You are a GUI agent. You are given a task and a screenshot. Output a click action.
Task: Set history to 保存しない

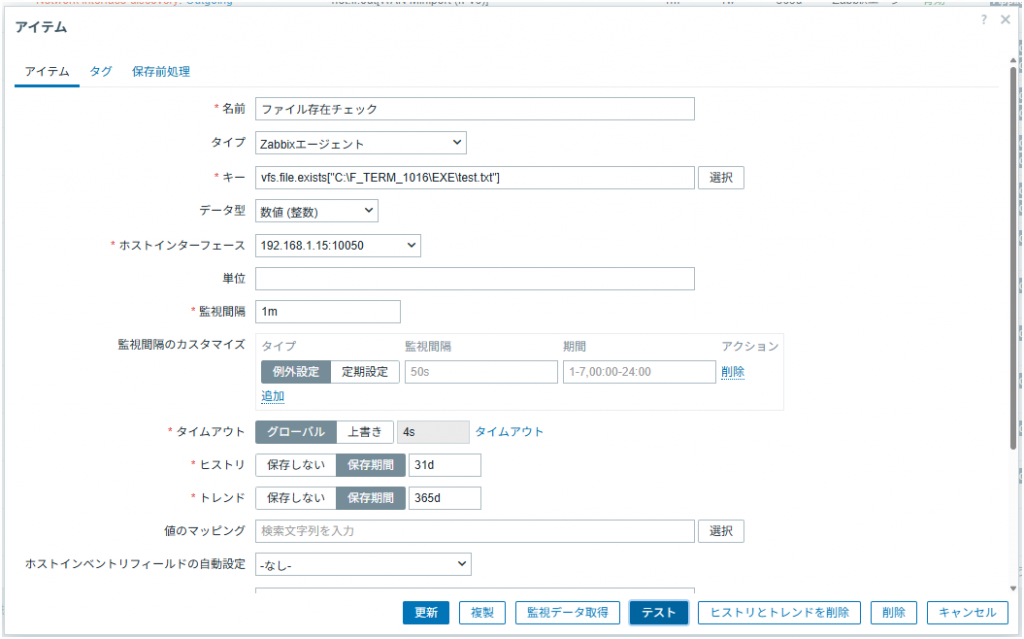tap(295, 465)
